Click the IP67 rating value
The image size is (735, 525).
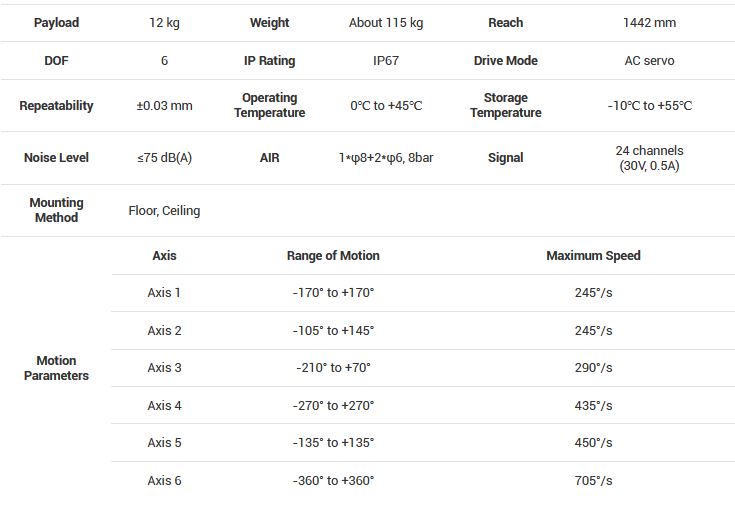tap(385, 61)
